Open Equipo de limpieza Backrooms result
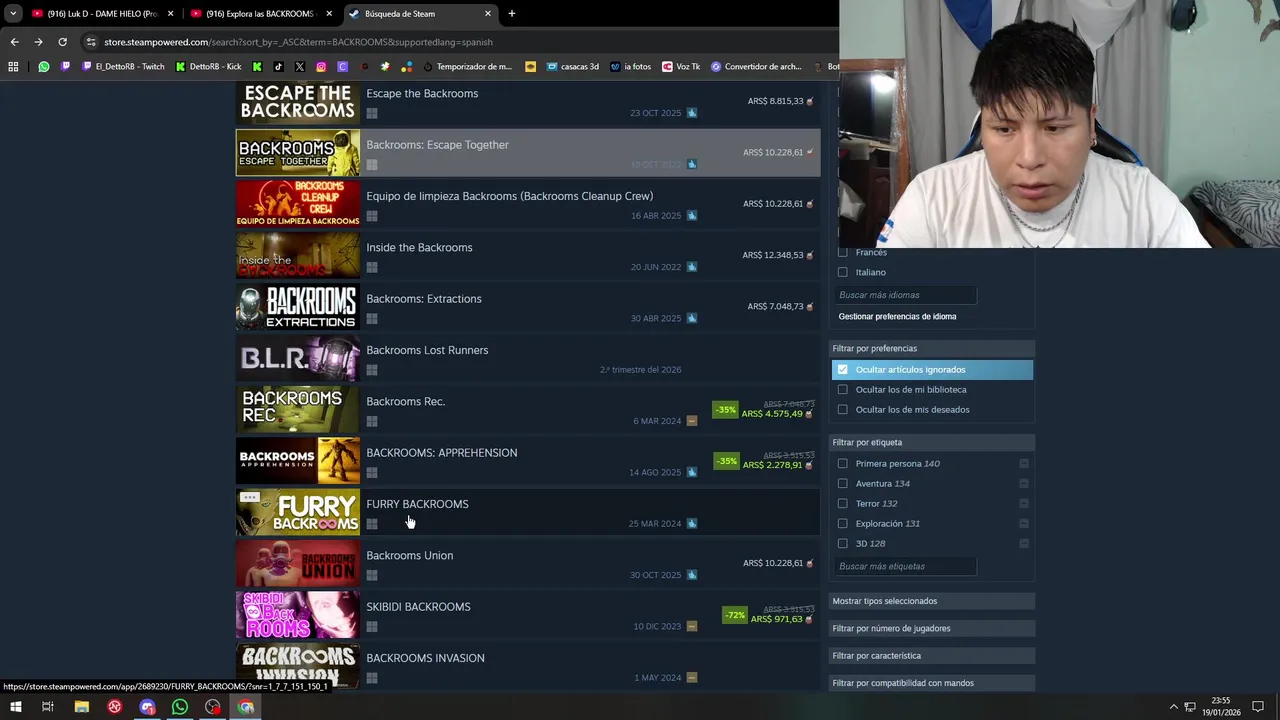1280x720 pixels. point(528,204)
